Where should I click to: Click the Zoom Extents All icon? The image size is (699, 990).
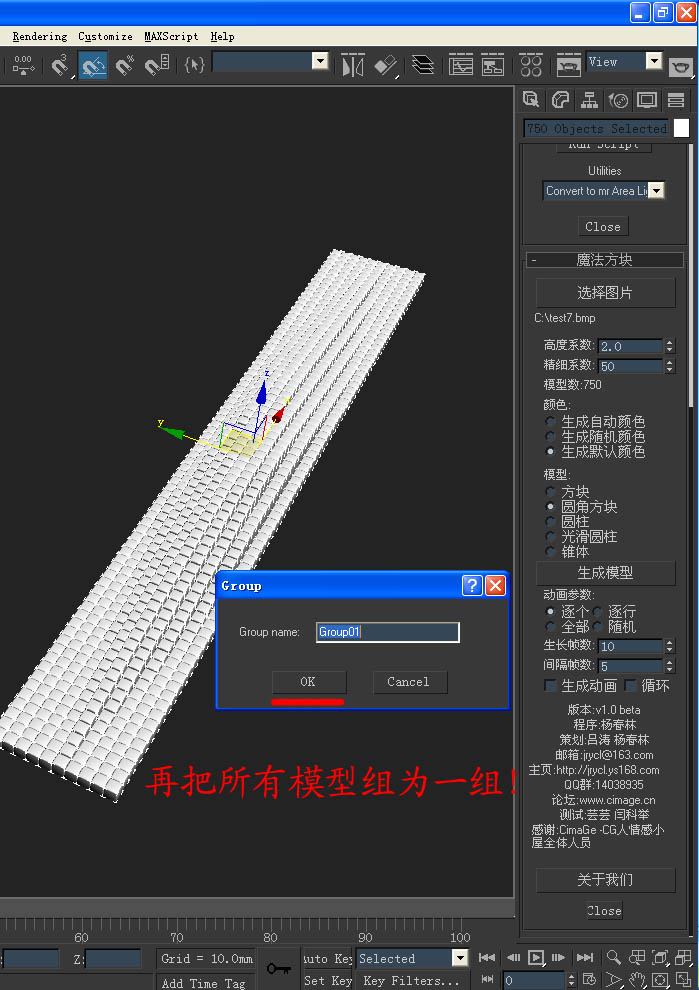pyautogui.click(x=683, y=957)
